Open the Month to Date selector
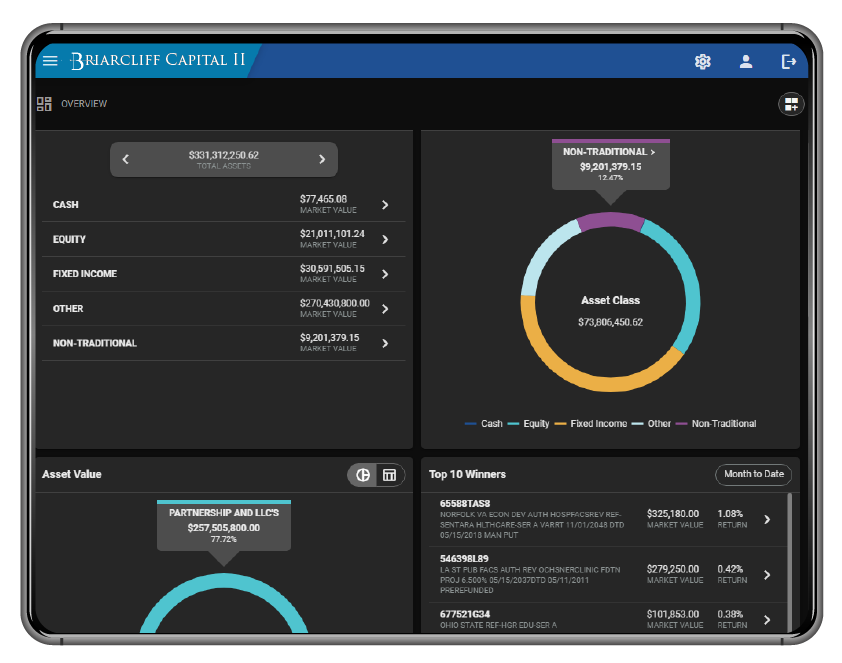The width and height of the screenshot is (842, 663). coord(753,474)
